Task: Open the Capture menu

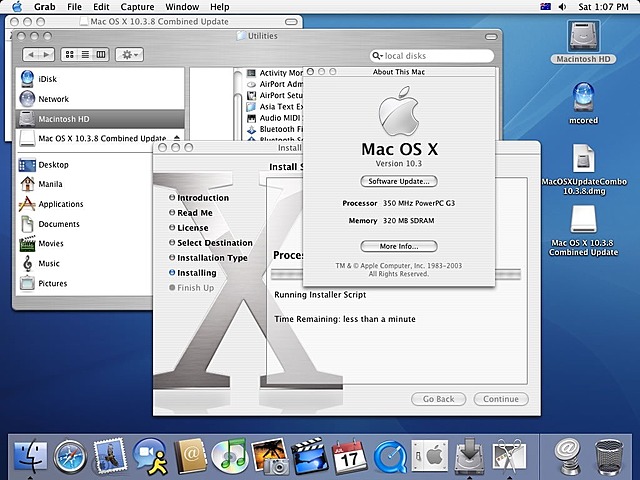Action: [x=137, y=7]
